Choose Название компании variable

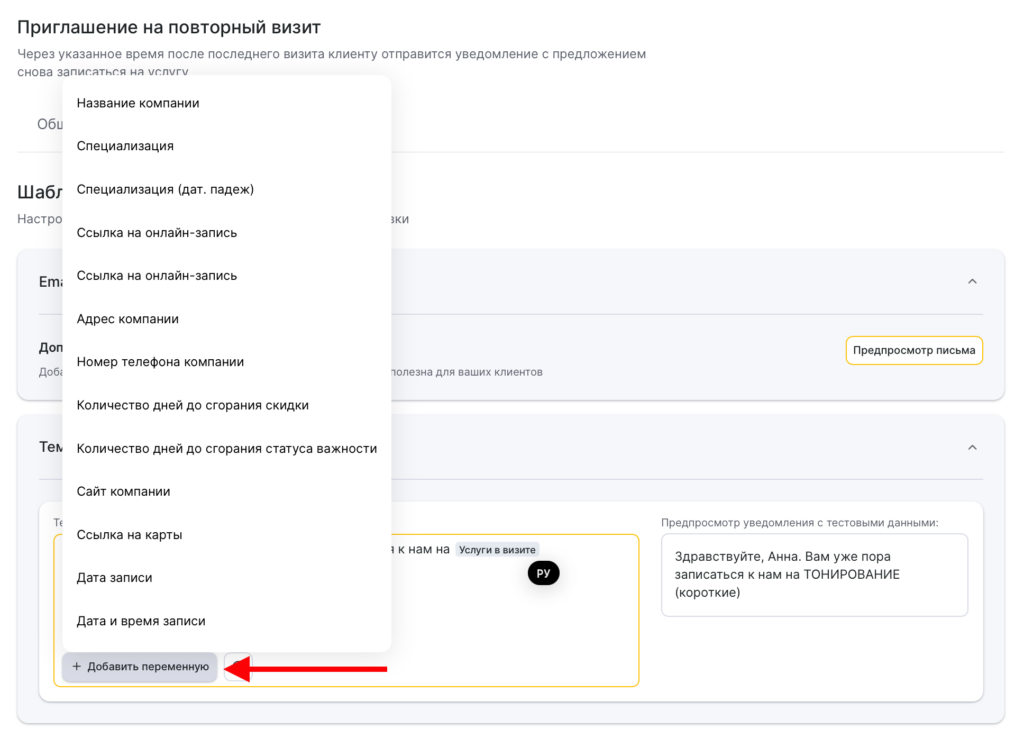point(138,103)
